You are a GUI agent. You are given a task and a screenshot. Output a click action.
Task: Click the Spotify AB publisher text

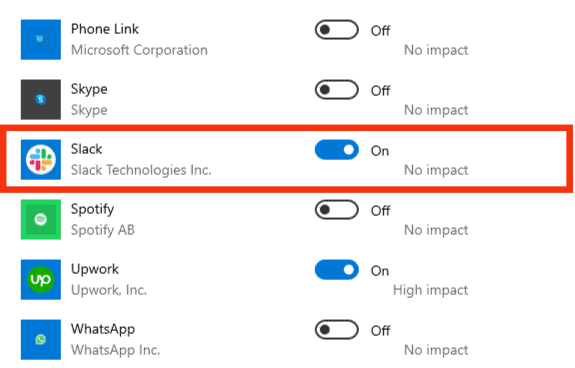point(103,230)
